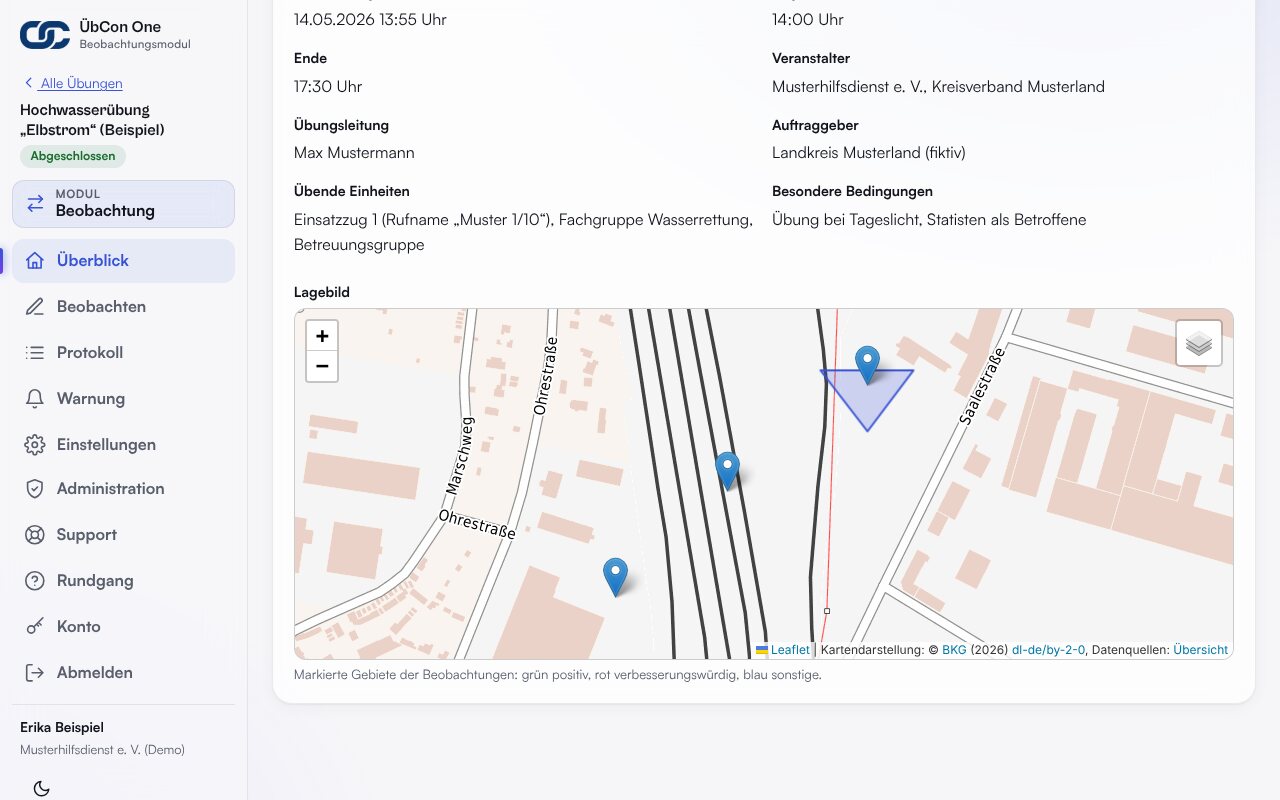Image resolution: width=1280 pixels, height=800 pixels.
Task: Click the Support lifebuoy icon
Action: coord(35,535)
